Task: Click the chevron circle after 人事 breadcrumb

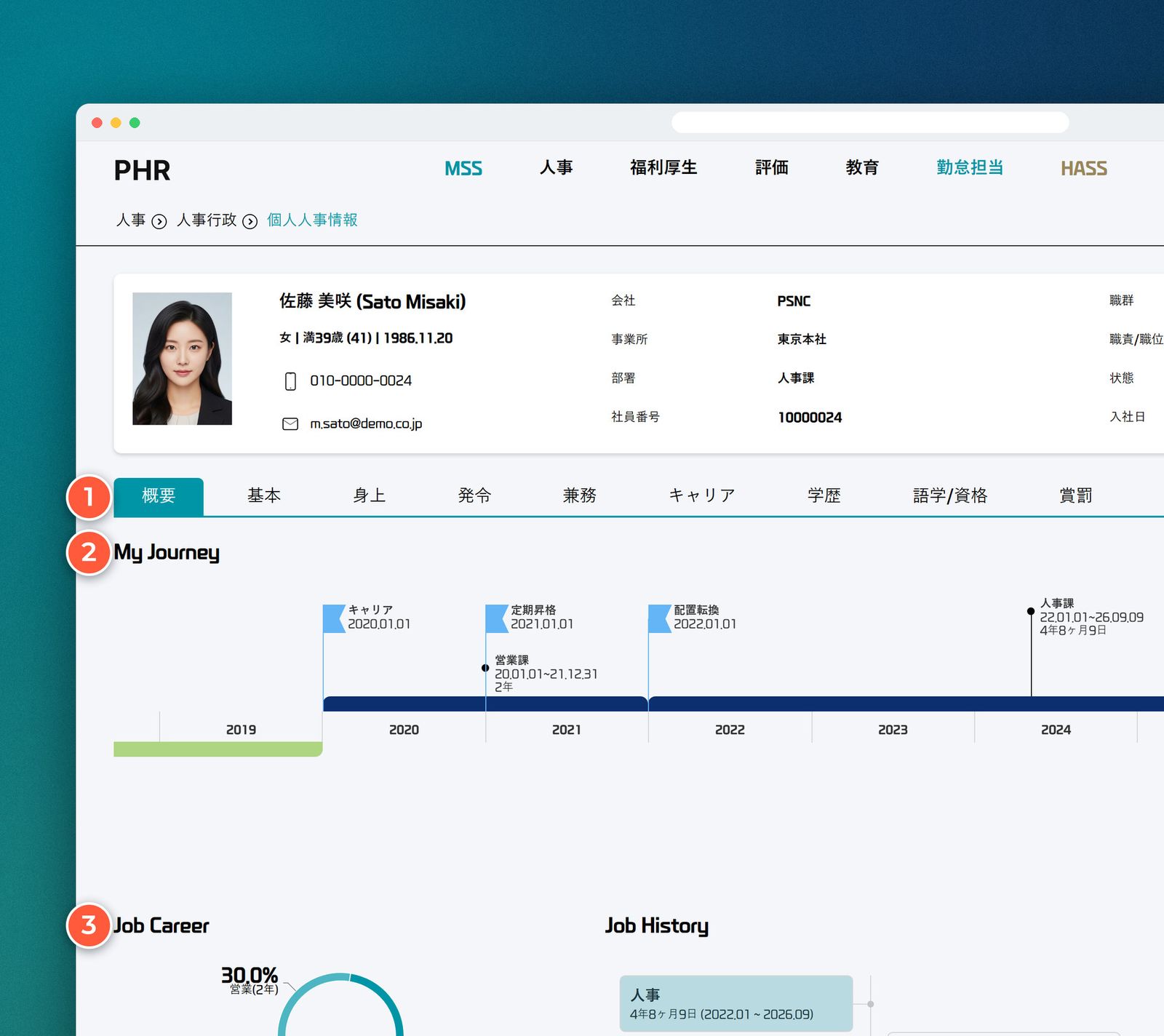Action: click(x=159, y=221)
